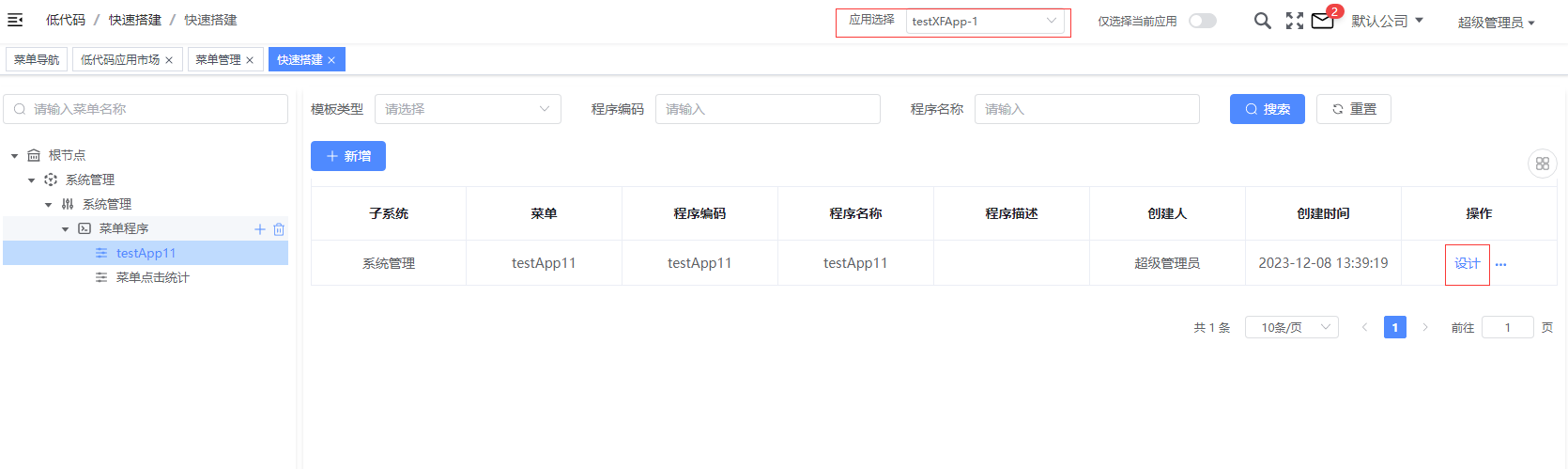This screenshot has width=1568, height=469.
Task: Open the 超级管理员 user menu
Action: point(1496,23)
